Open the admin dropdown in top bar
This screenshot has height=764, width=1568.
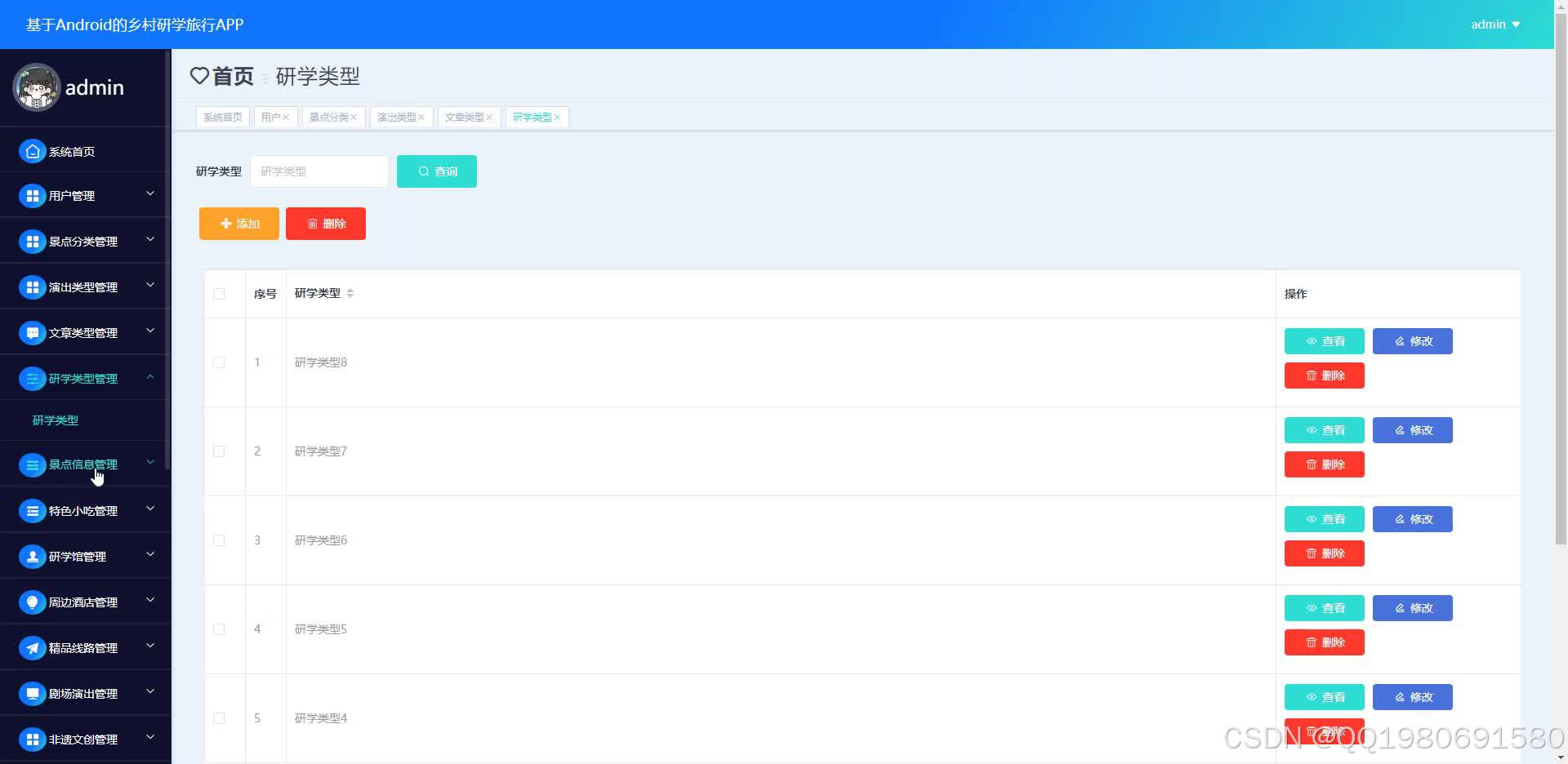[1495, 24]
